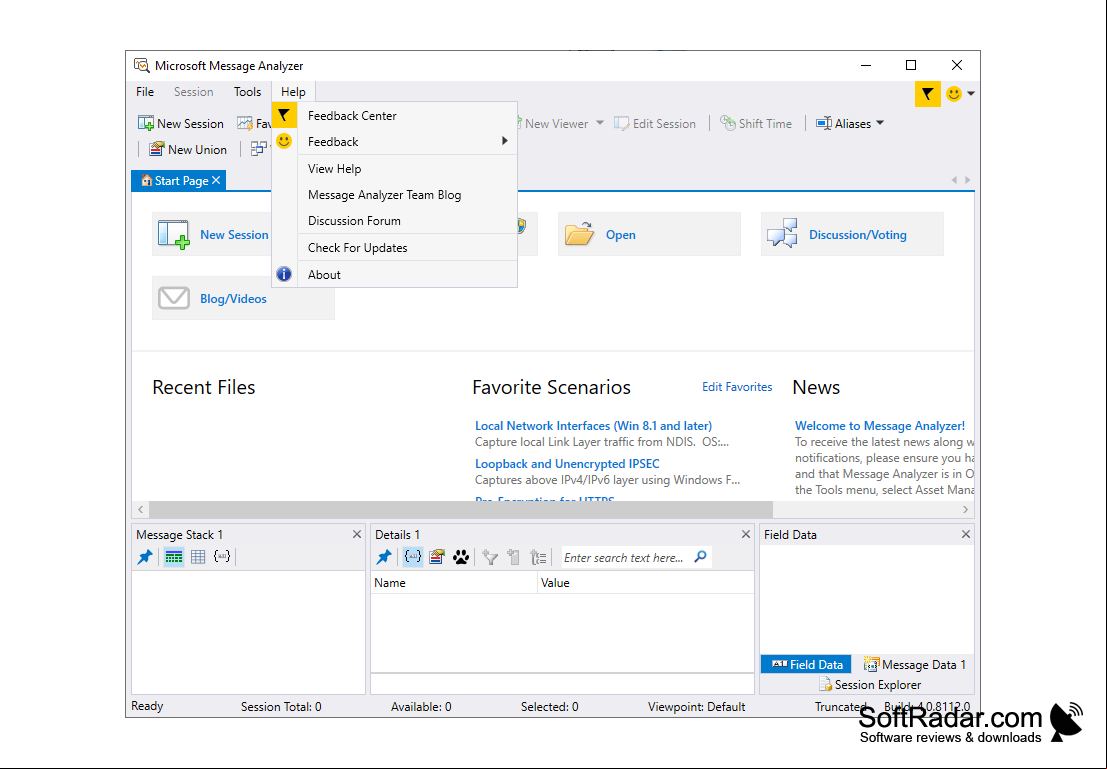Click the horizontal scrollbar in Start Page
Screen dimensions: 1107x769
point(460,509)
